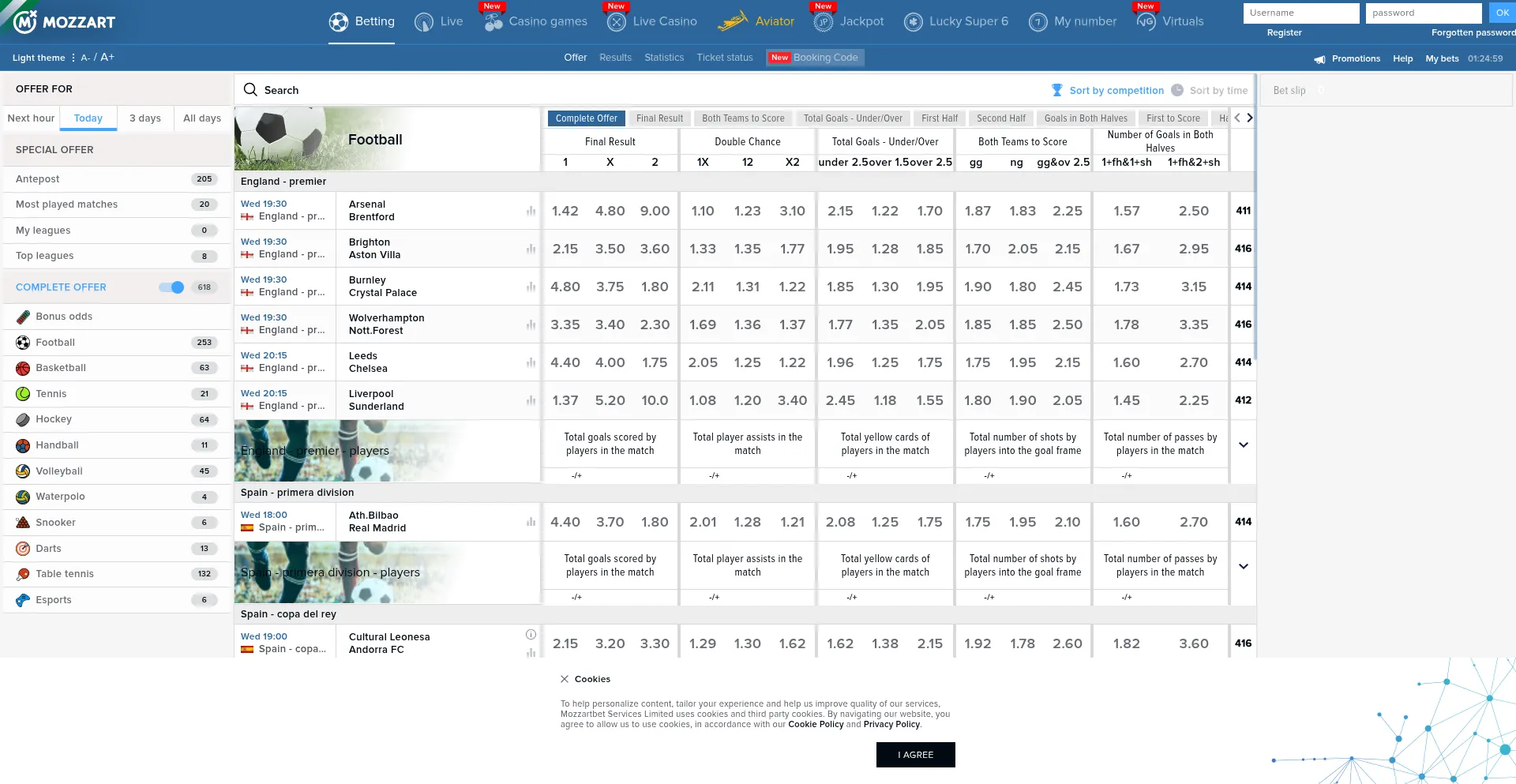Click the Aviator plane icon
Viewport: 1516px width, 784px height.
pyautogui.click(x=732, y=21)
